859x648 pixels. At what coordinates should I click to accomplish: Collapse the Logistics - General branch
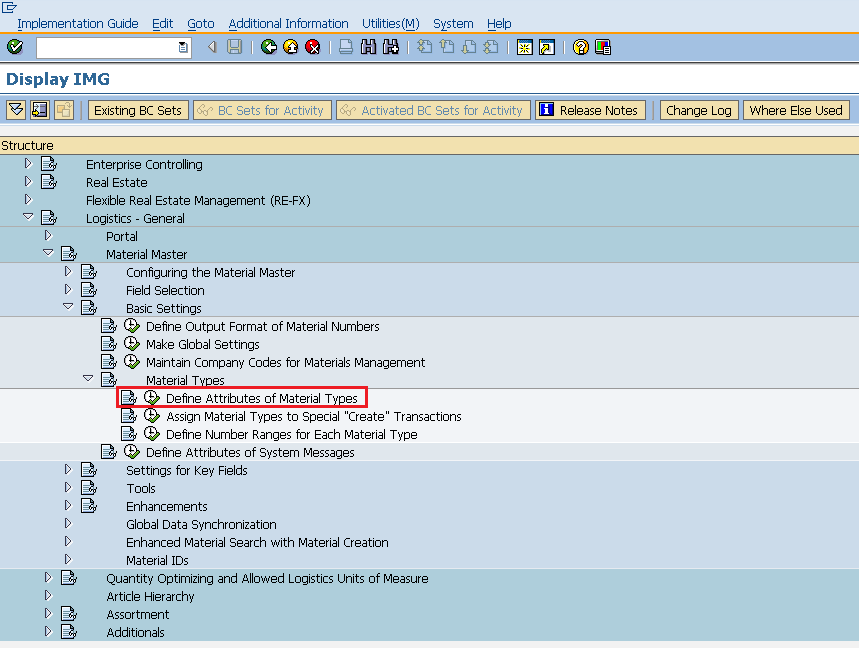[28, 218]
